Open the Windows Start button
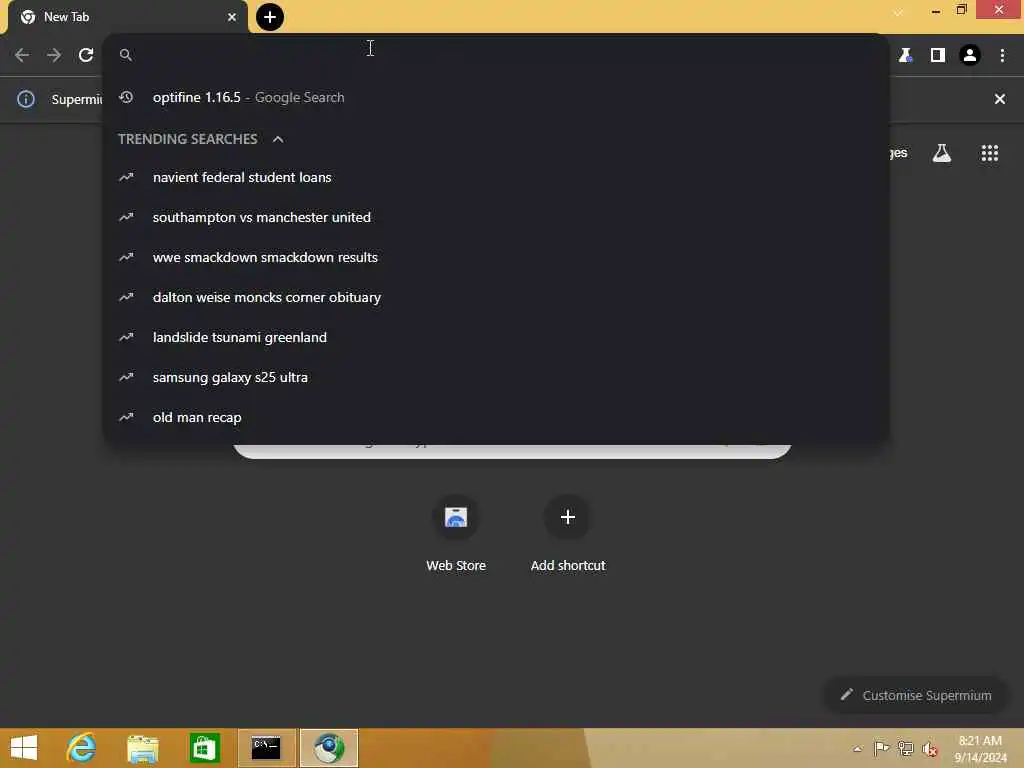The image size is (1024, 768). pyautogui.click(x=24, y=748)
